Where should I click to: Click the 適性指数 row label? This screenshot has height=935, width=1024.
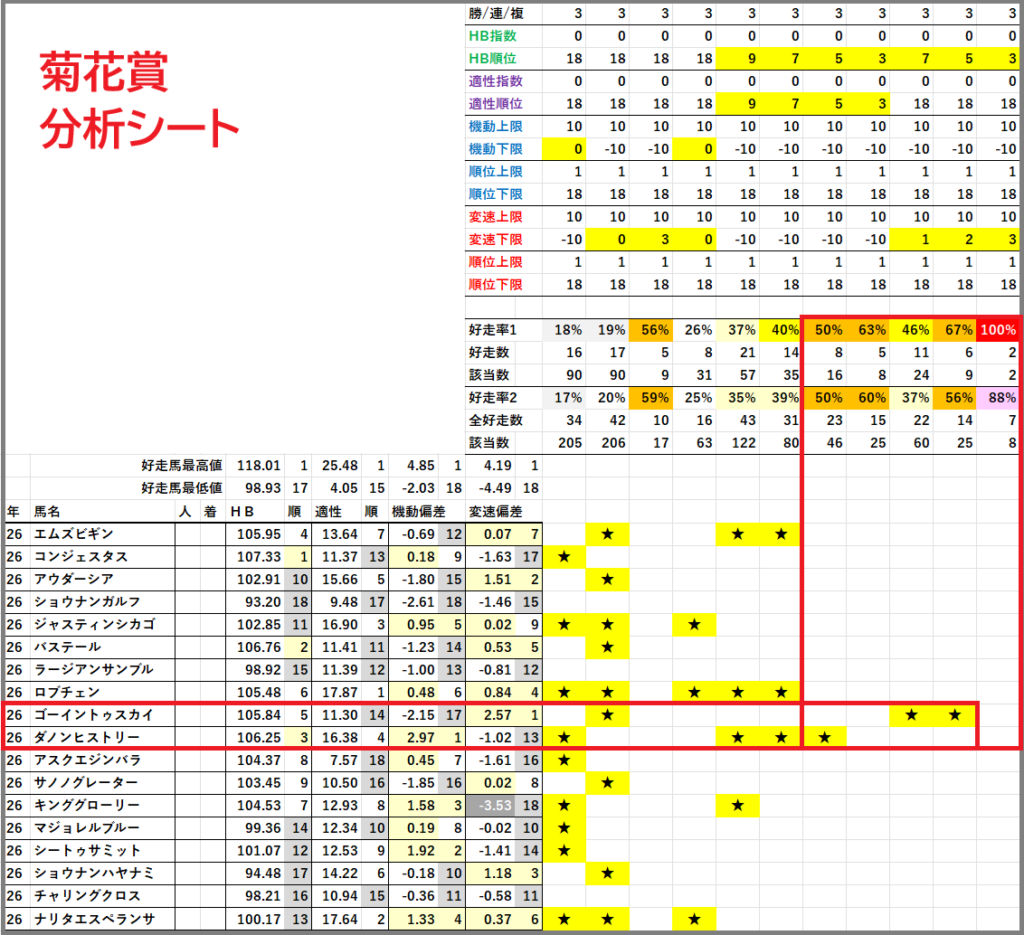click(495, 81)
